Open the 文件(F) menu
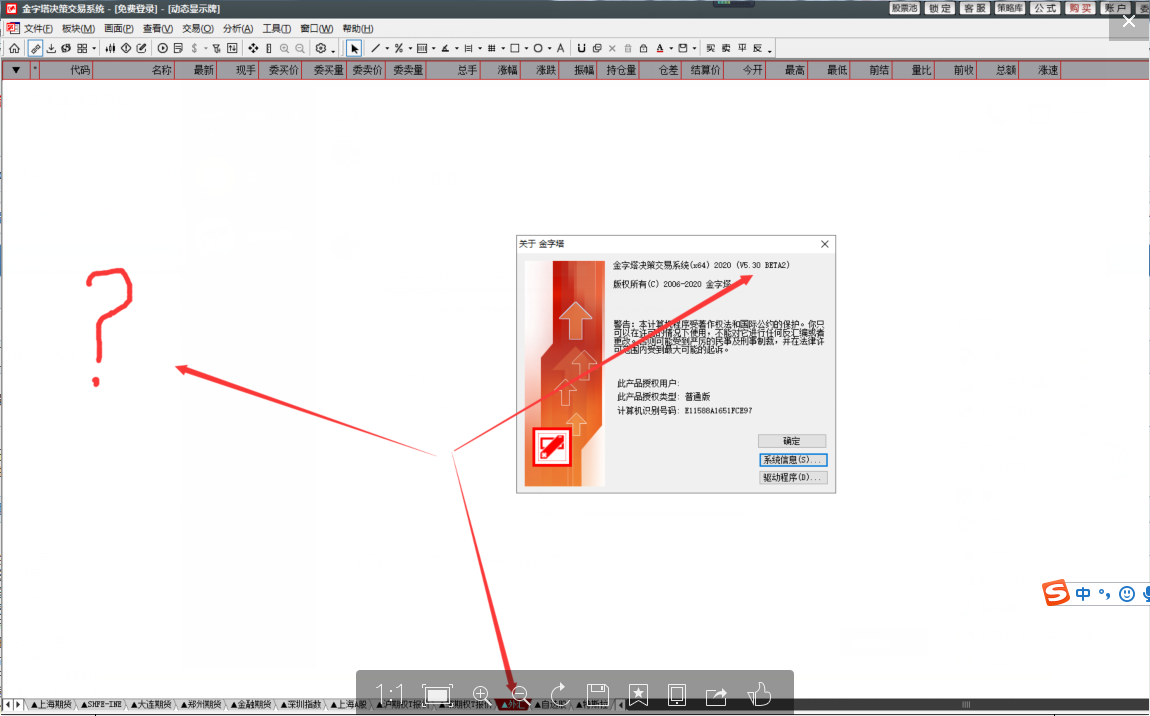 38,29
